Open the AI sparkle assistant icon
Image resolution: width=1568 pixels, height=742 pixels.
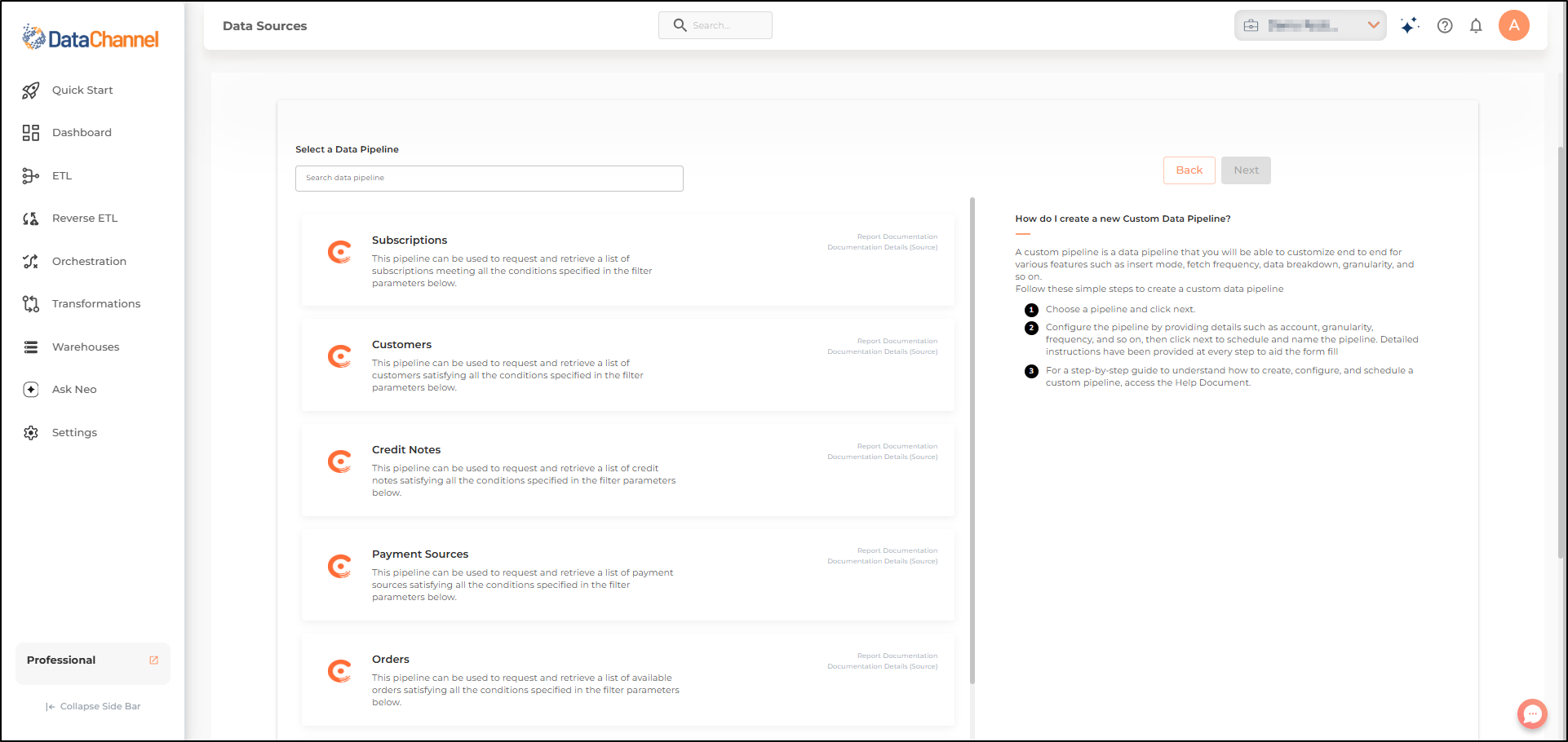[x=1410, y=26]
